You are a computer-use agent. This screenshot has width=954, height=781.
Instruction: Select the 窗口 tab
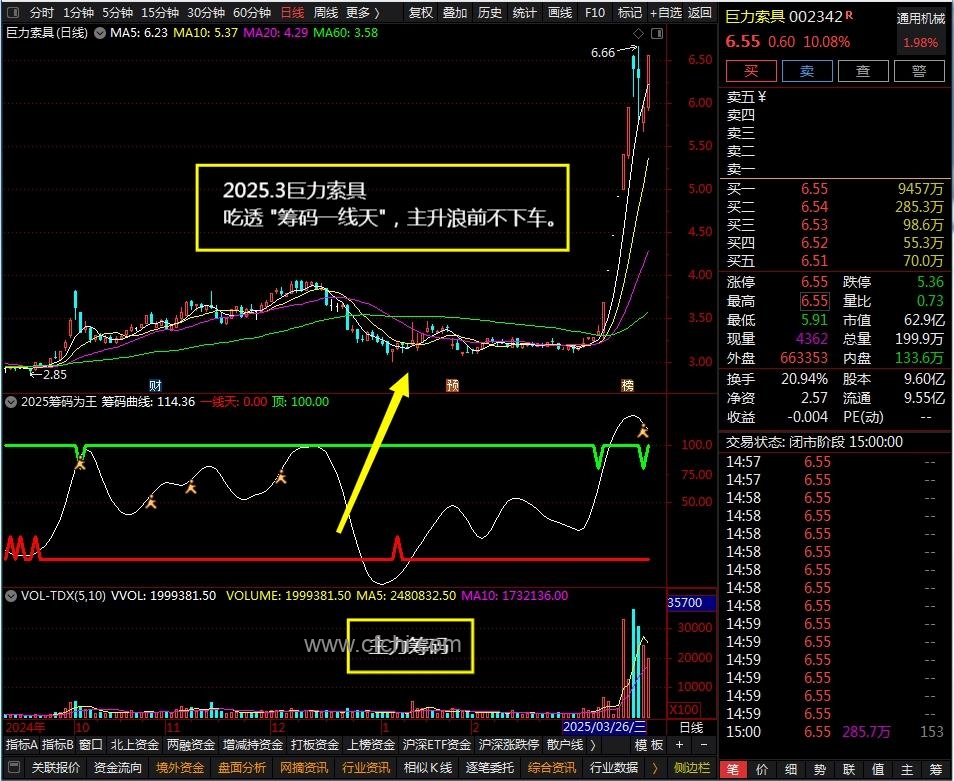[91, 745]
